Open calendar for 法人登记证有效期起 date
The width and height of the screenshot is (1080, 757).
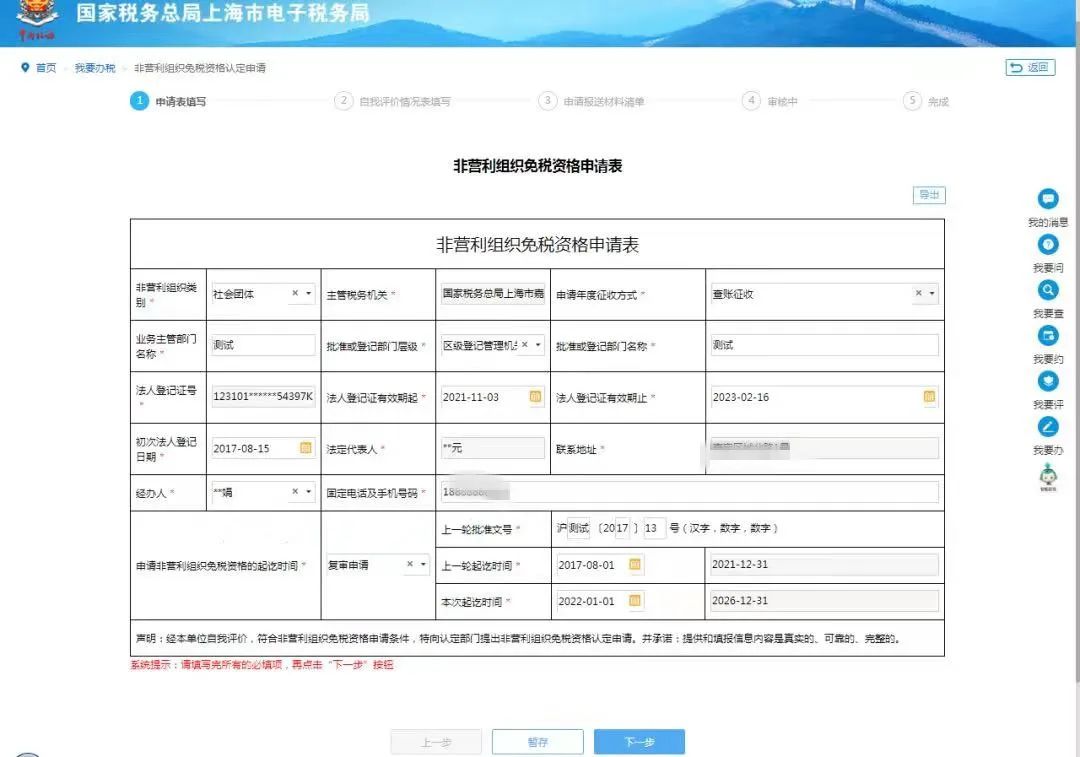[x=535, y=396]
